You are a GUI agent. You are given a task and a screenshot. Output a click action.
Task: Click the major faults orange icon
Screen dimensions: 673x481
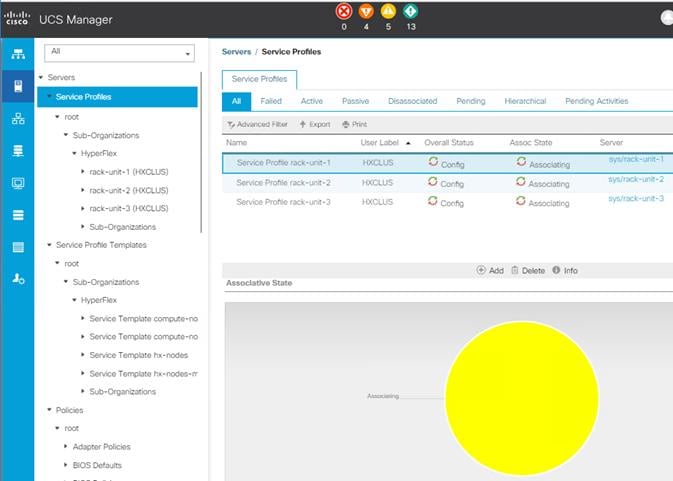tap(366, 12)
